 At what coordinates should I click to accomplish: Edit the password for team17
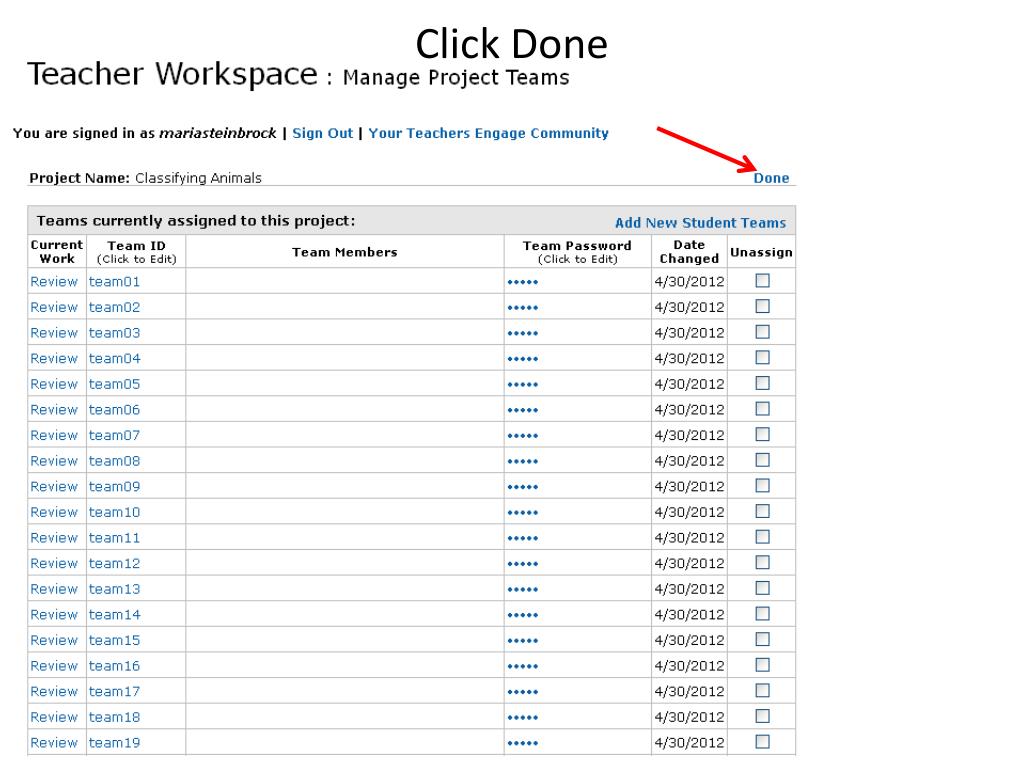tap(522, 692)
